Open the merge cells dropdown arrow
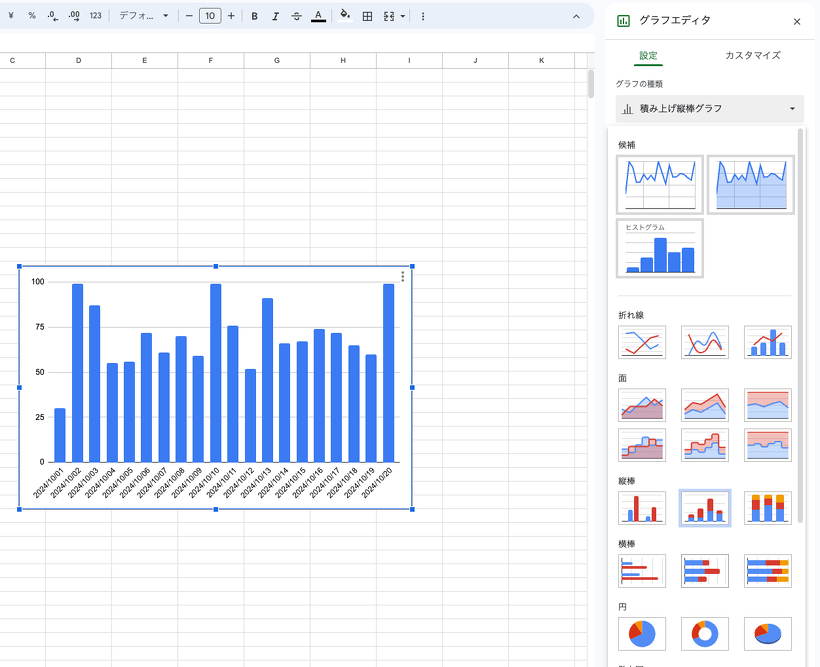820x667 pixels. [x=403, y=16]
